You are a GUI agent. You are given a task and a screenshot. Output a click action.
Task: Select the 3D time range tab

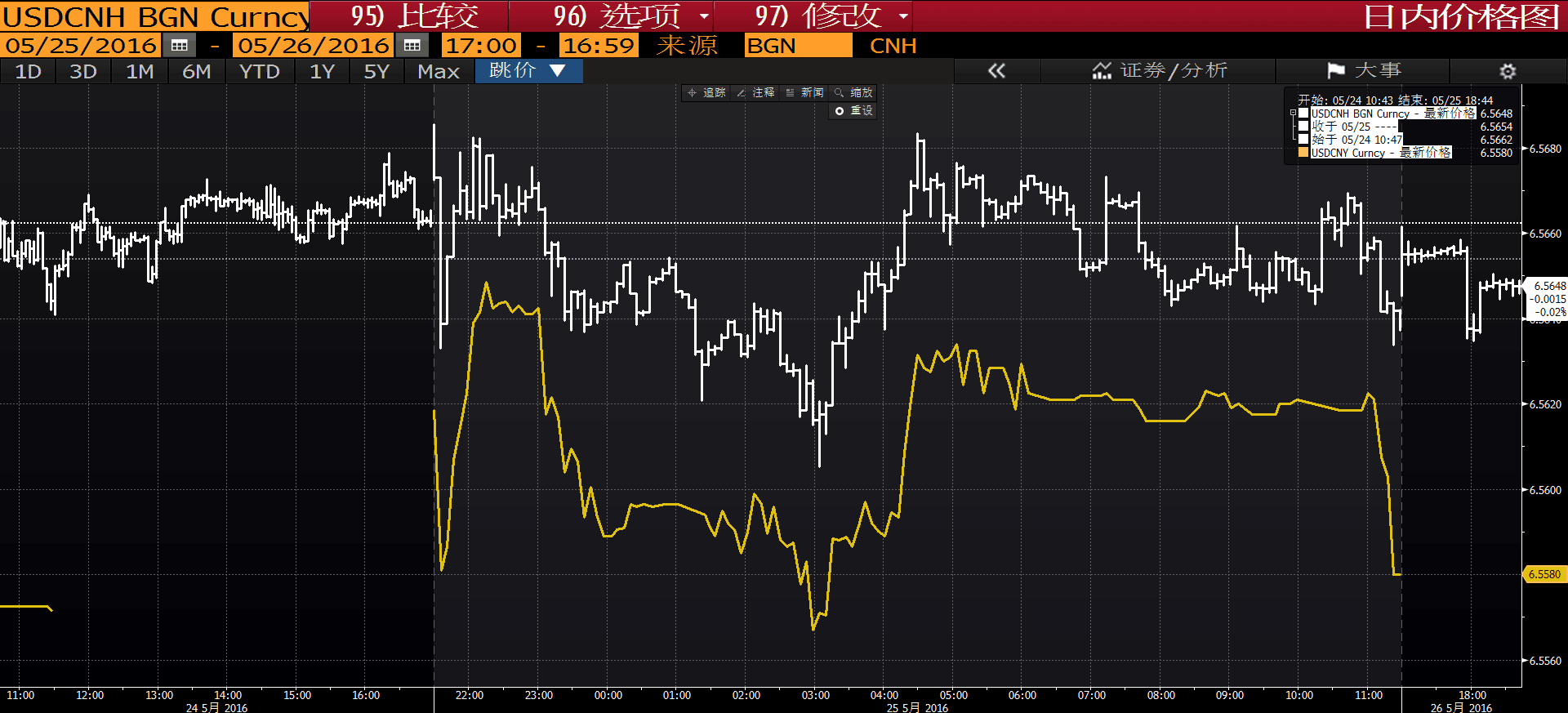click(x=82, y=72)
